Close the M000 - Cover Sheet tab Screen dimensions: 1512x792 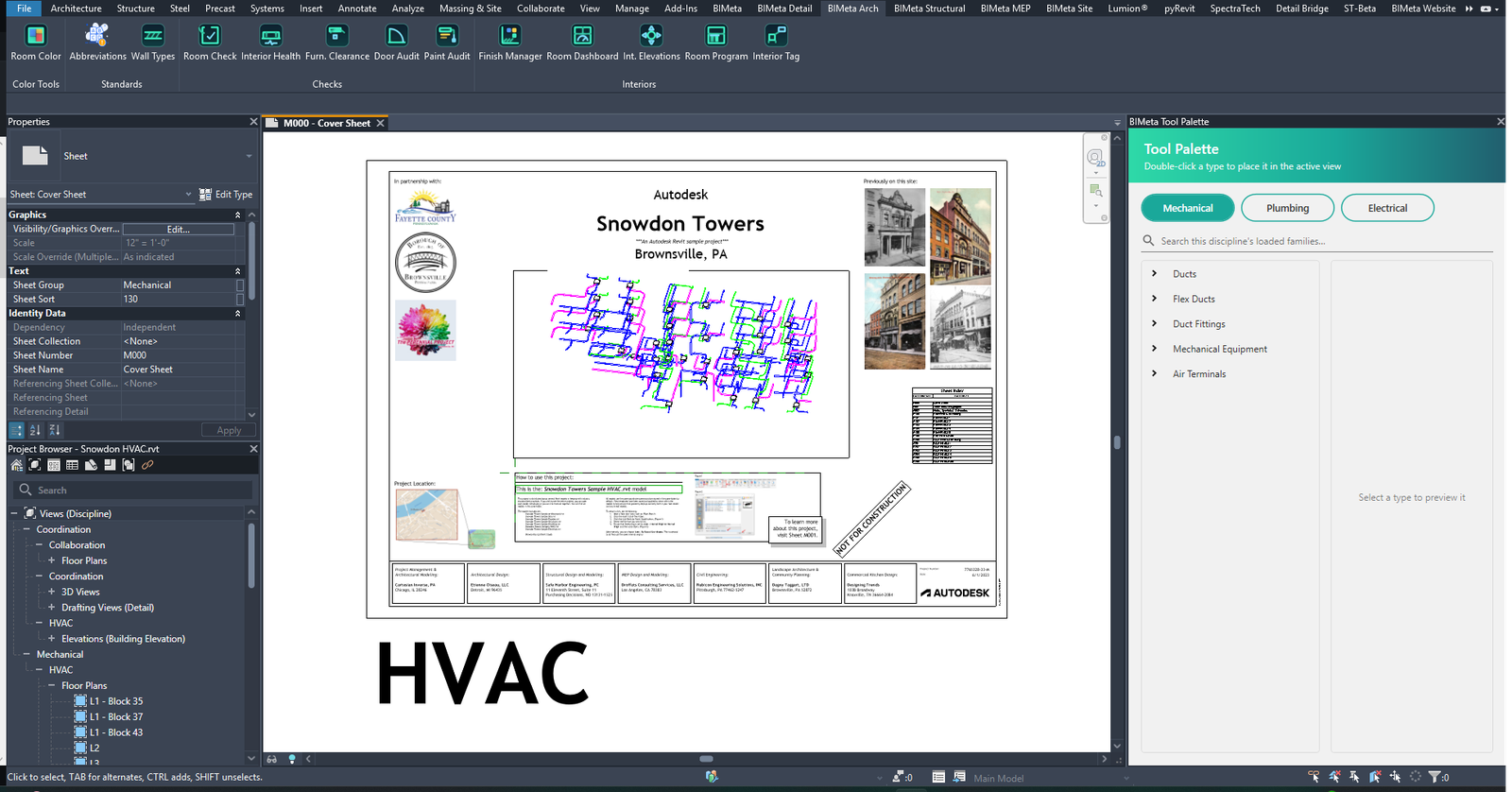(x=381, y=123)
